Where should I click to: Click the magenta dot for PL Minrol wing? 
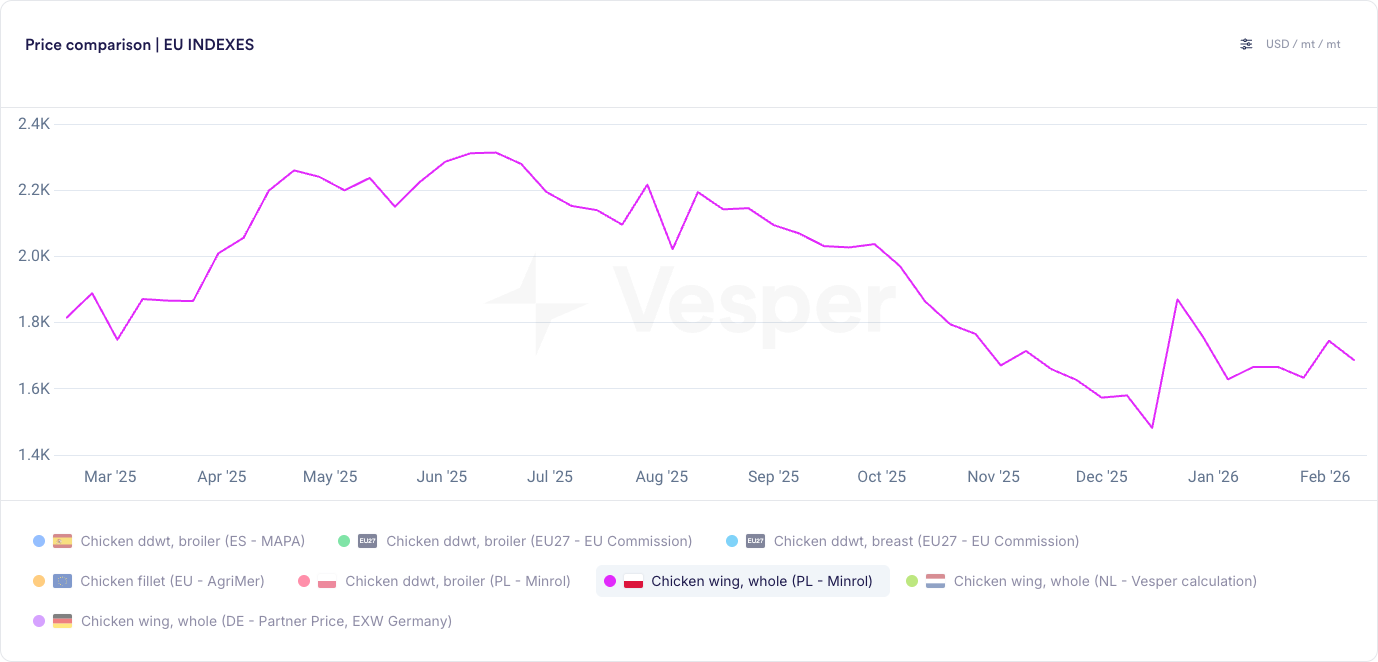point(610,581)
